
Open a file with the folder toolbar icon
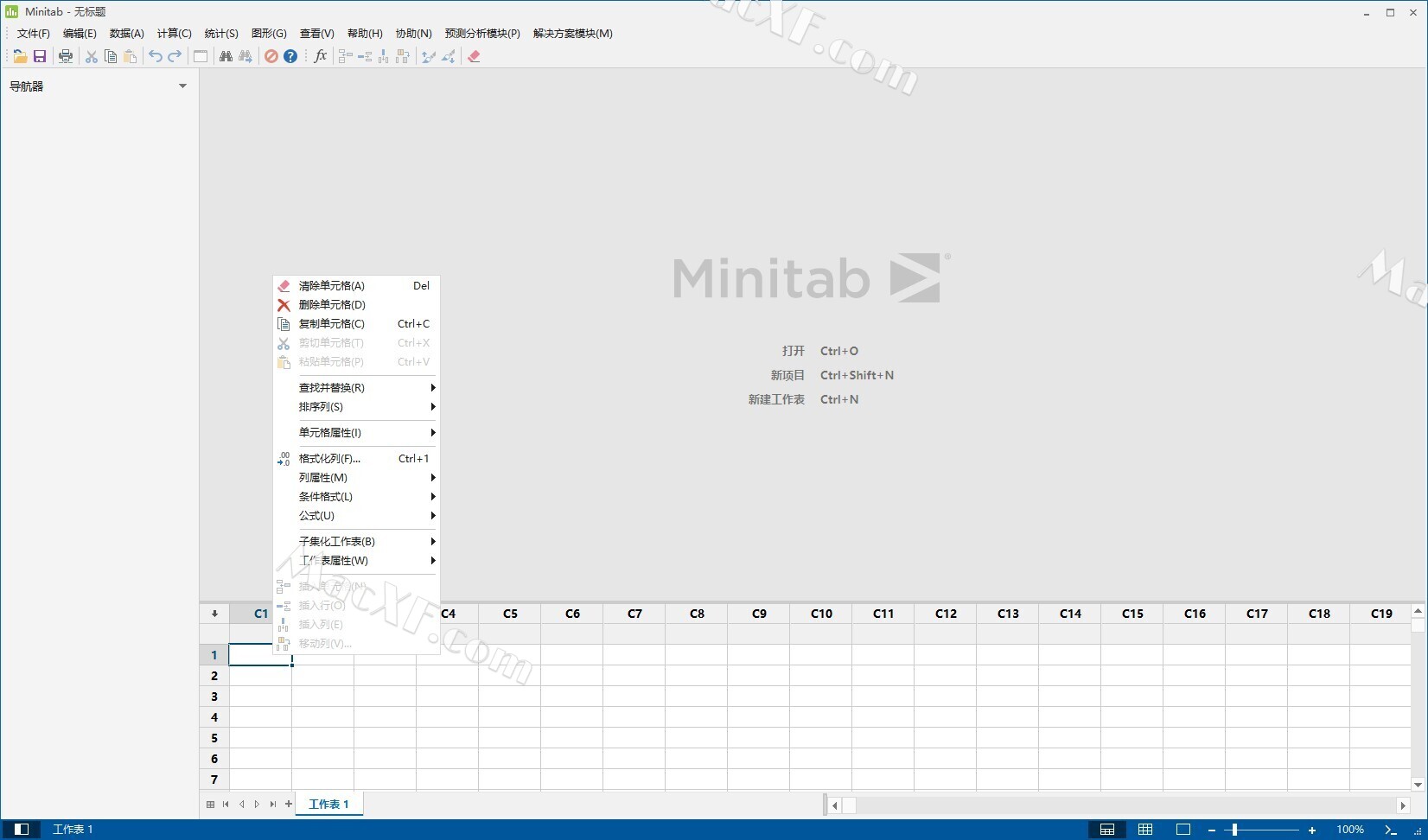[x=20, y=56]
